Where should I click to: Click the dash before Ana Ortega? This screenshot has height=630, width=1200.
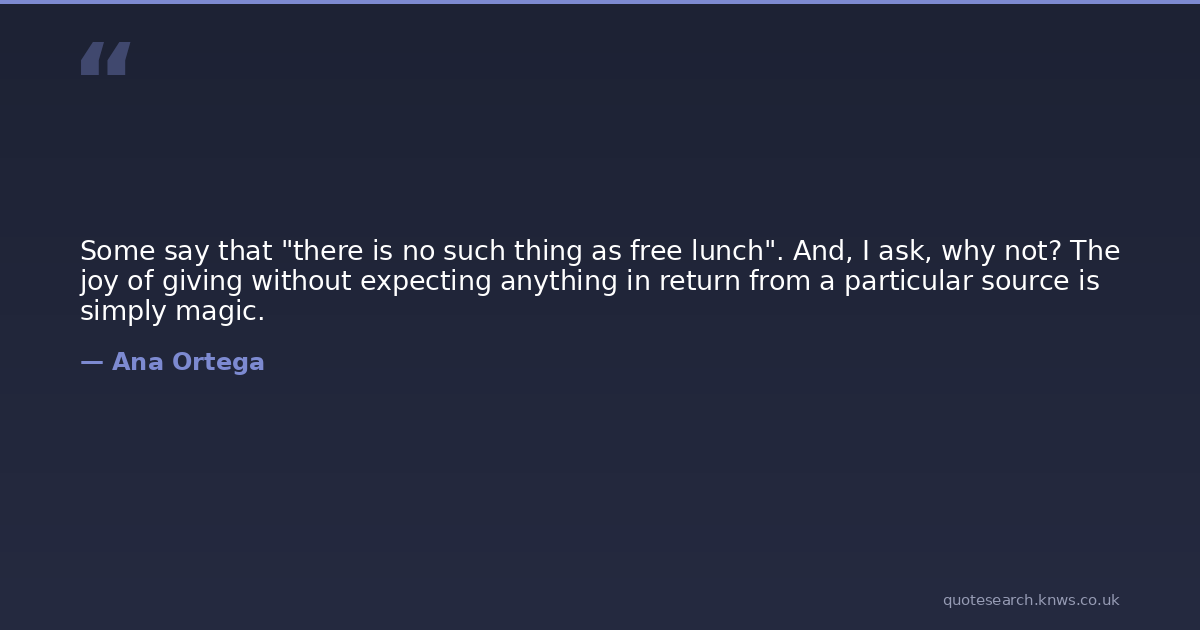pyautogui.click(x=91, y=362)
